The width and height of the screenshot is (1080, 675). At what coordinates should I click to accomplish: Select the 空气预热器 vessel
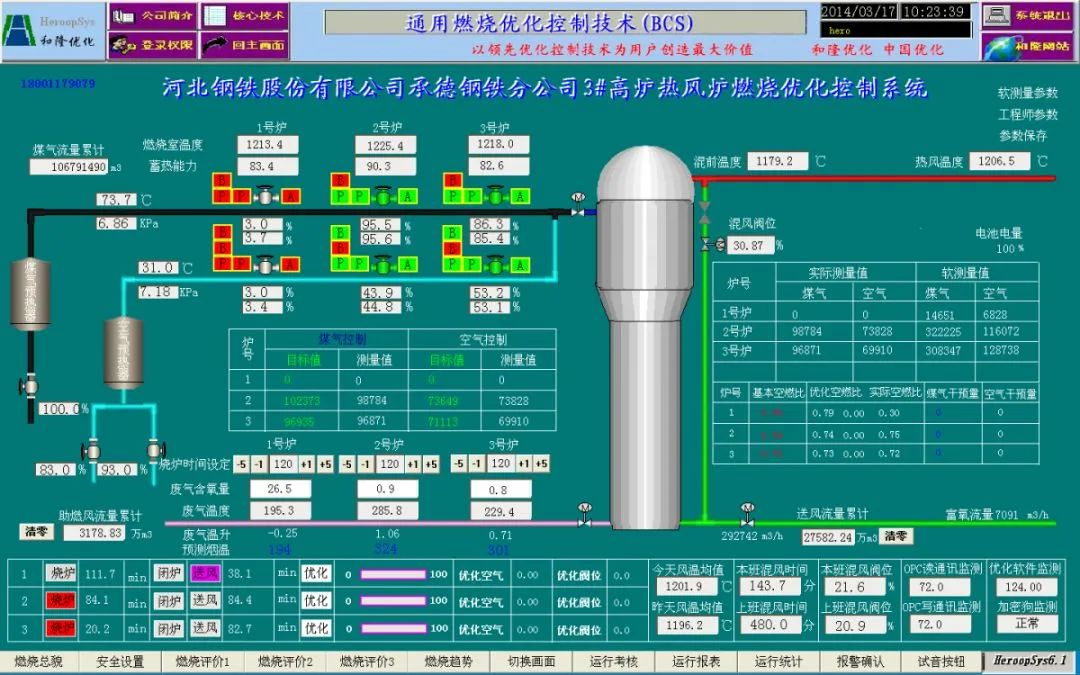click(123, 353)
